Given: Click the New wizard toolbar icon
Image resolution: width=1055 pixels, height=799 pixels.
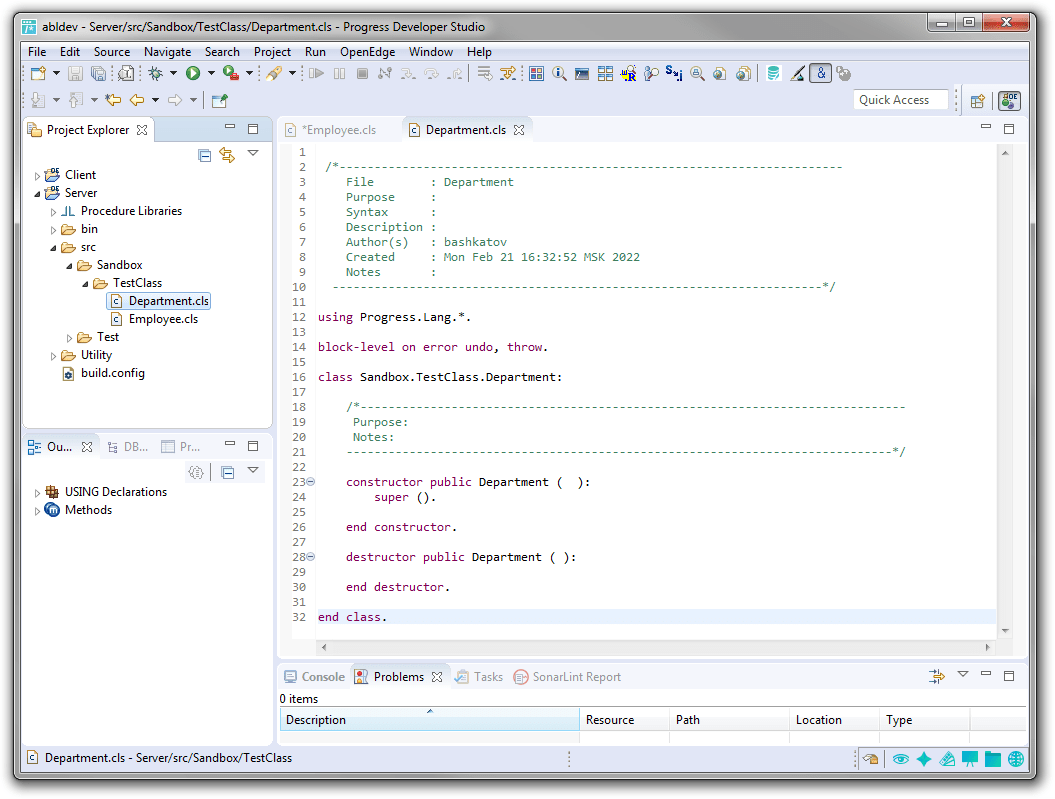Looking at the screenshot, I should click(38, 73).
